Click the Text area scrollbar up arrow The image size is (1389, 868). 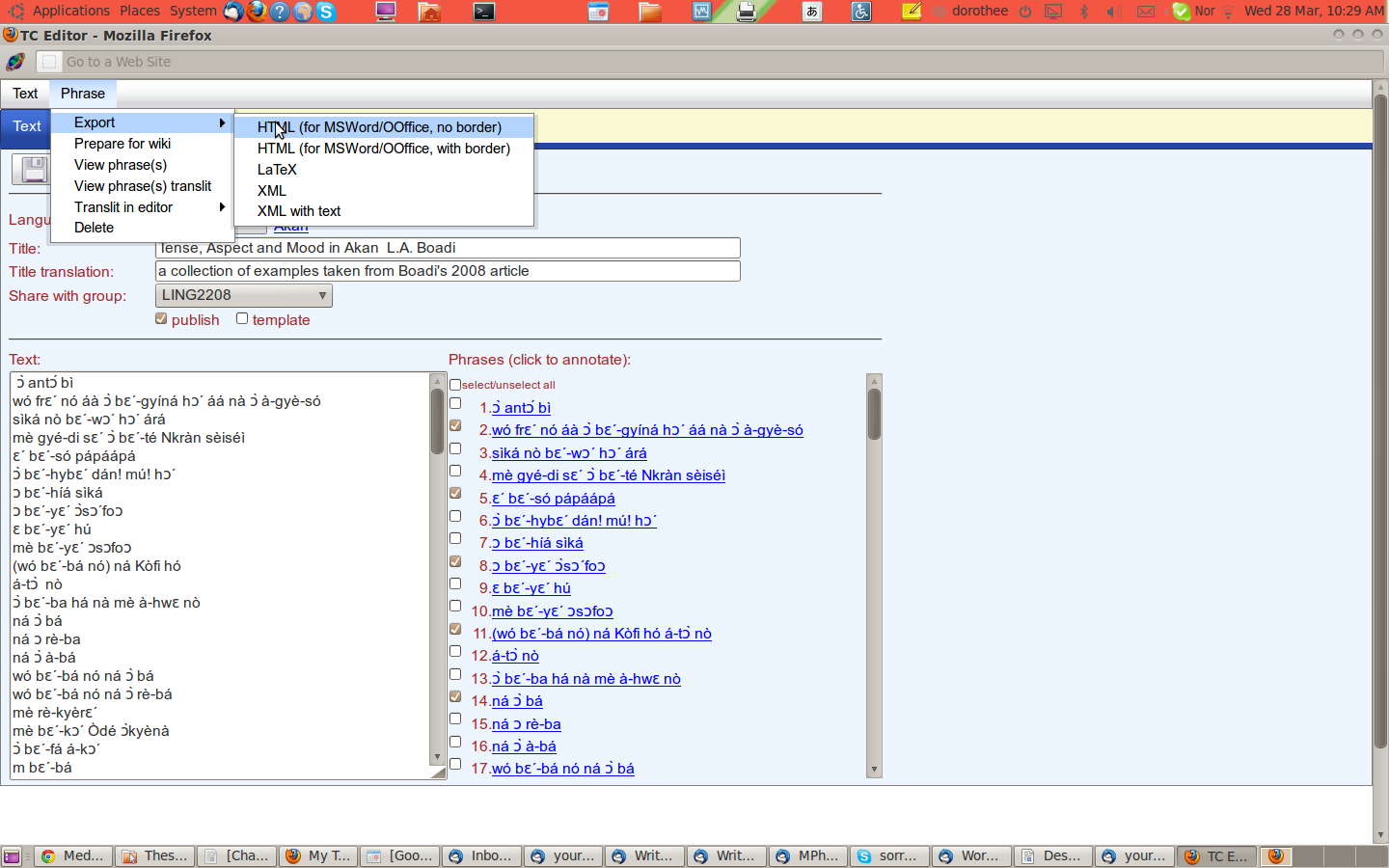tap(437, 381)
